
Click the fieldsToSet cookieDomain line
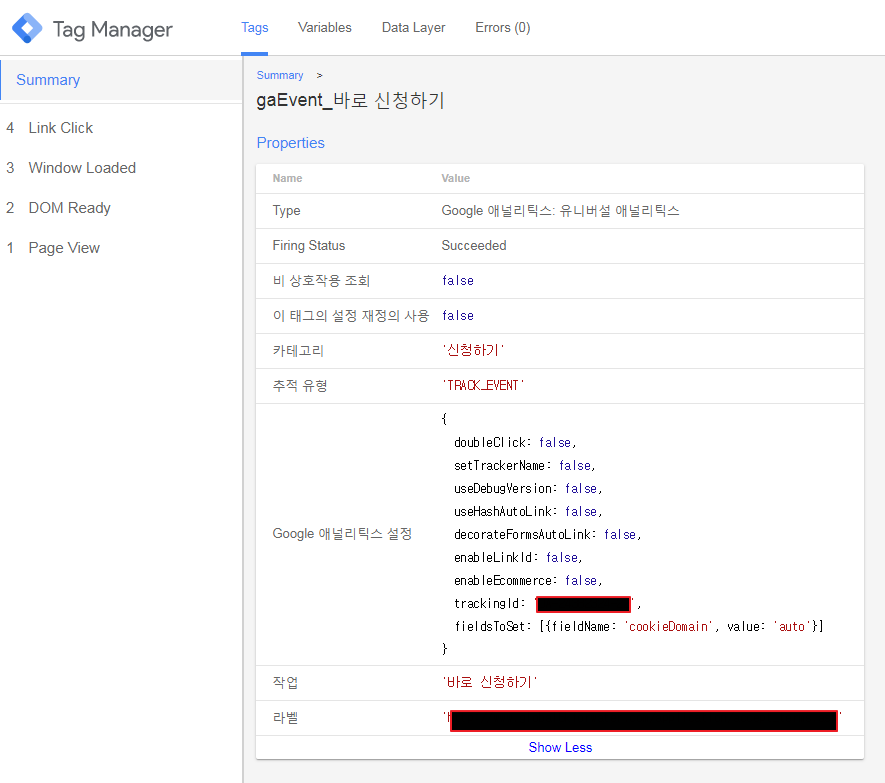coord(639,627)
